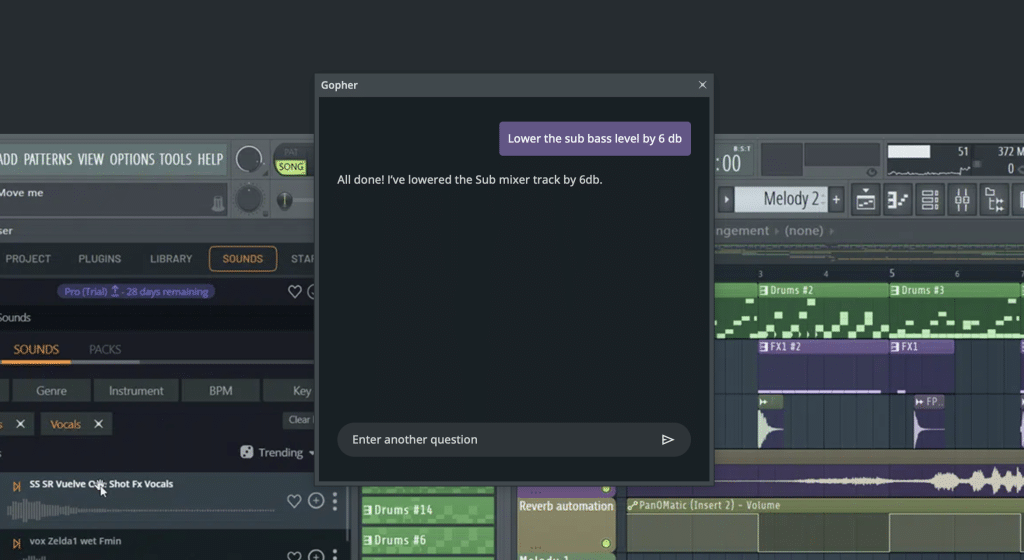
Task: Open favorites with the heart icon at top
Action: click(x=295, y=292)
